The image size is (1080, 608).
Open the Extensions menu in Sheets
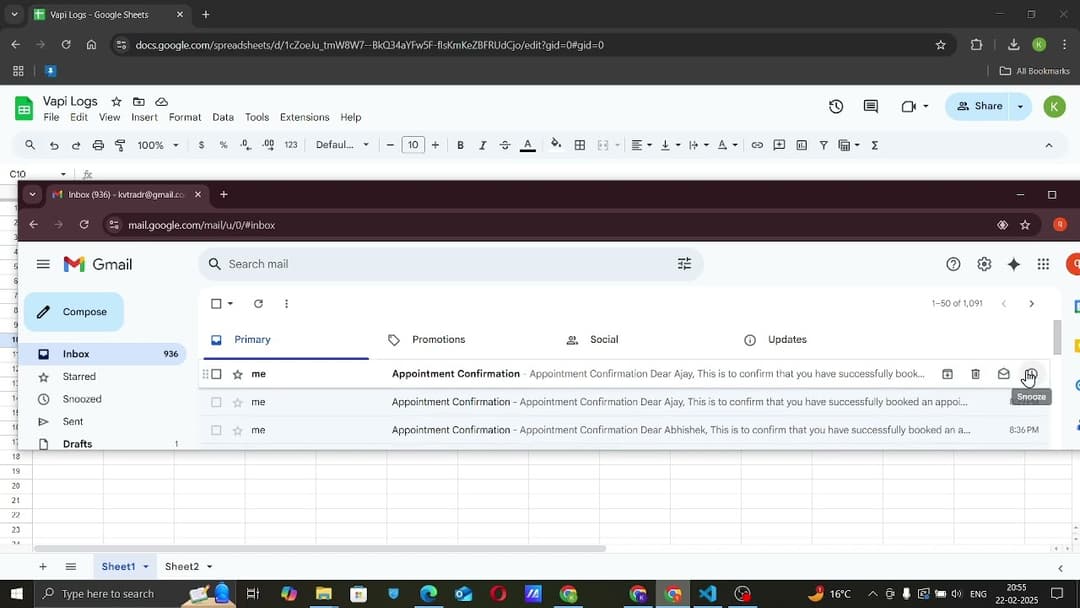click(x=304, y=117)
